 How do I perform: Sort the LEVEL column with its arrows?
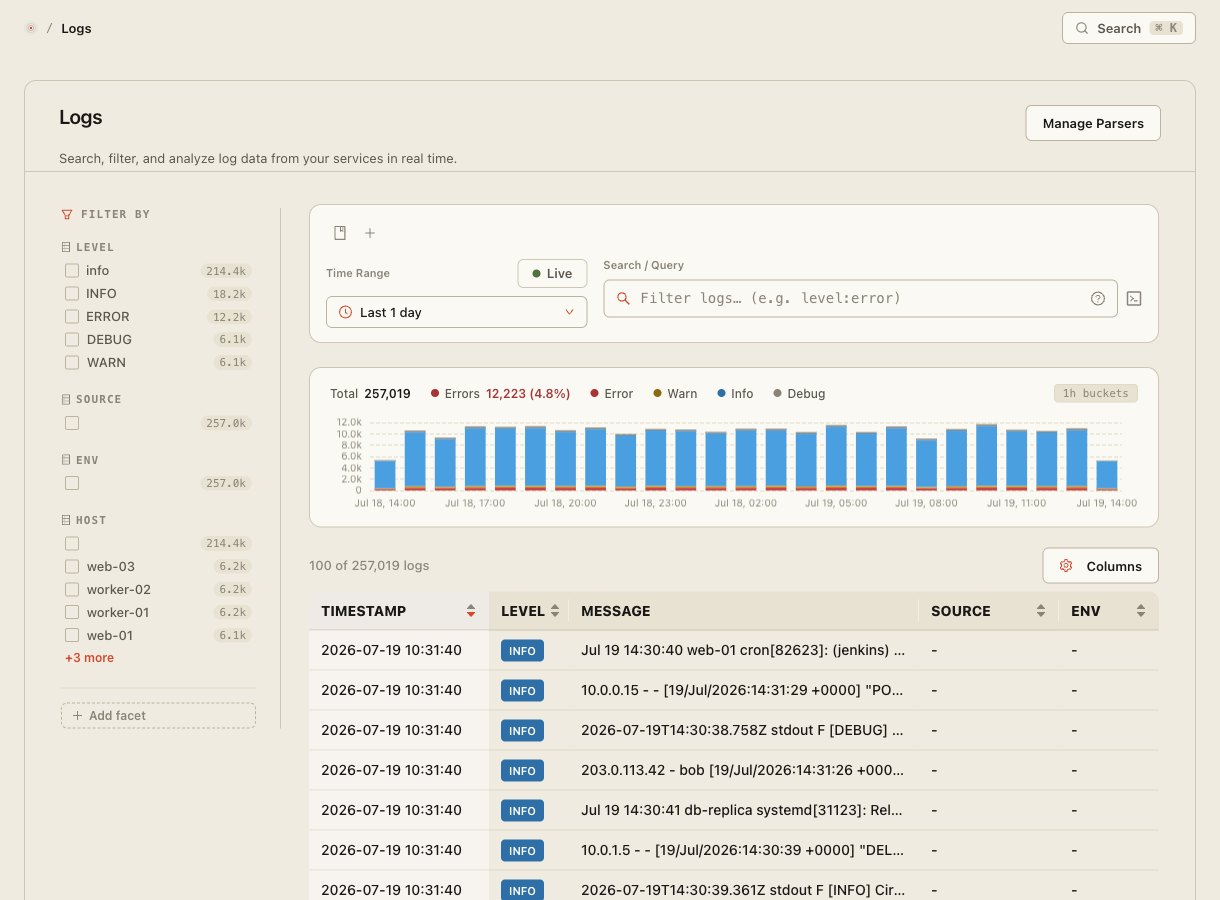point(555,611)
